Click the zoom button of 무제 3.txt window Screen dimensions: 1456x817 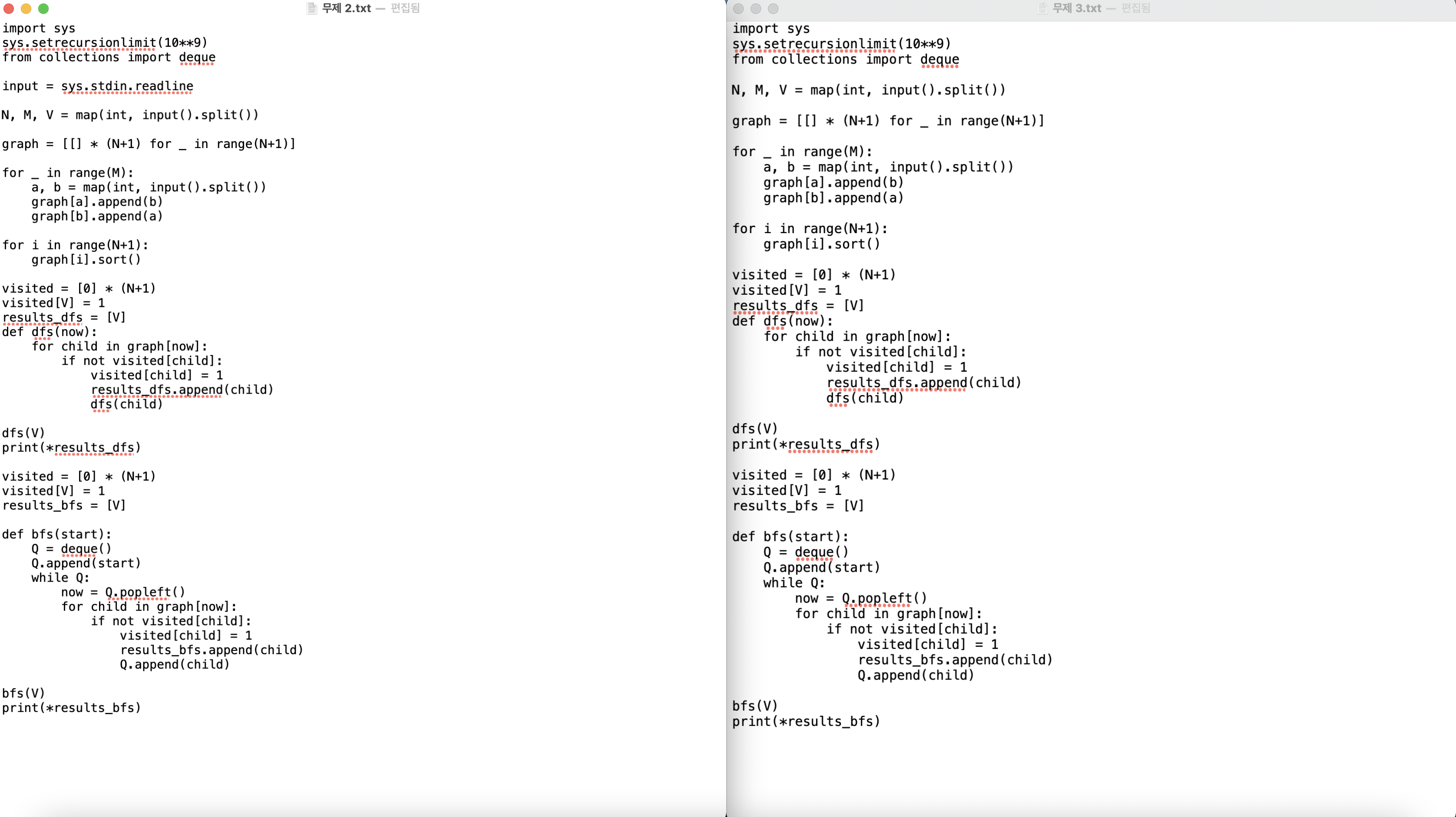point(773,9)
